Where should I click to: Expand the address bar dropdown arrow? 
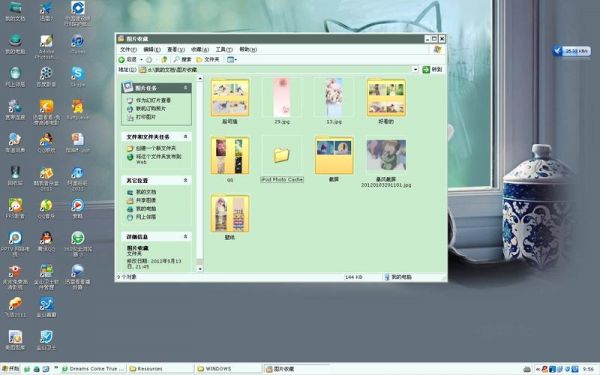click(x=415, y=70)
